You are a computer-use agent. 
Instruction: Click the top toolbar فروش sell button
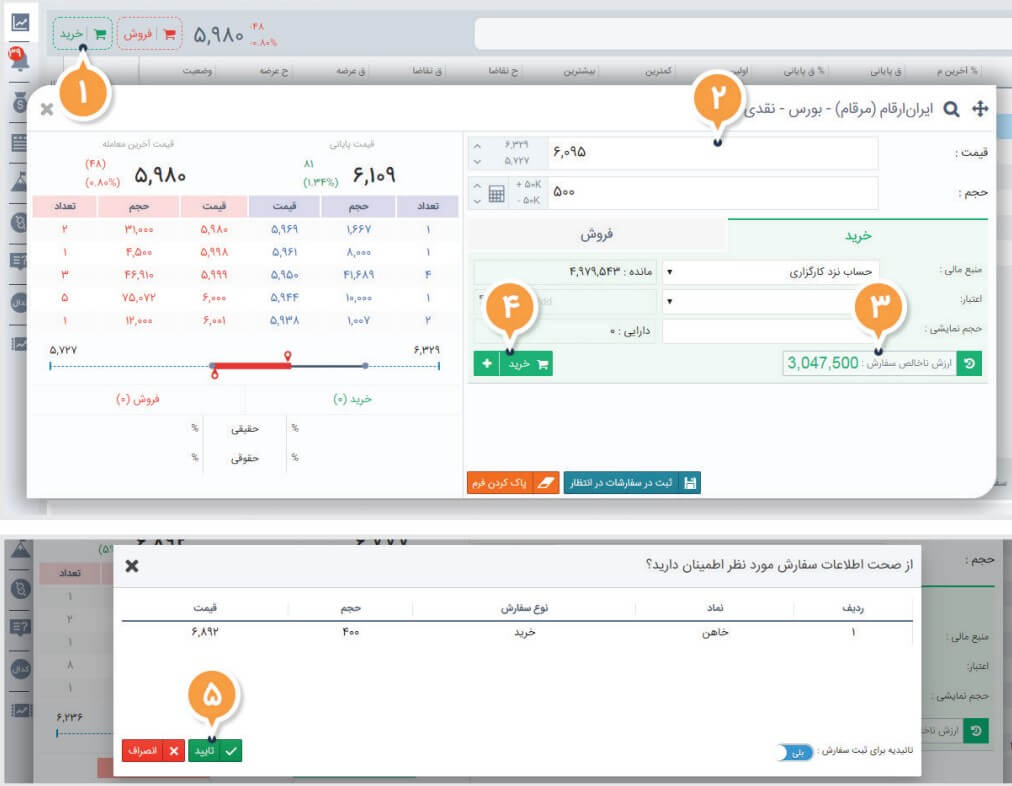150,34
